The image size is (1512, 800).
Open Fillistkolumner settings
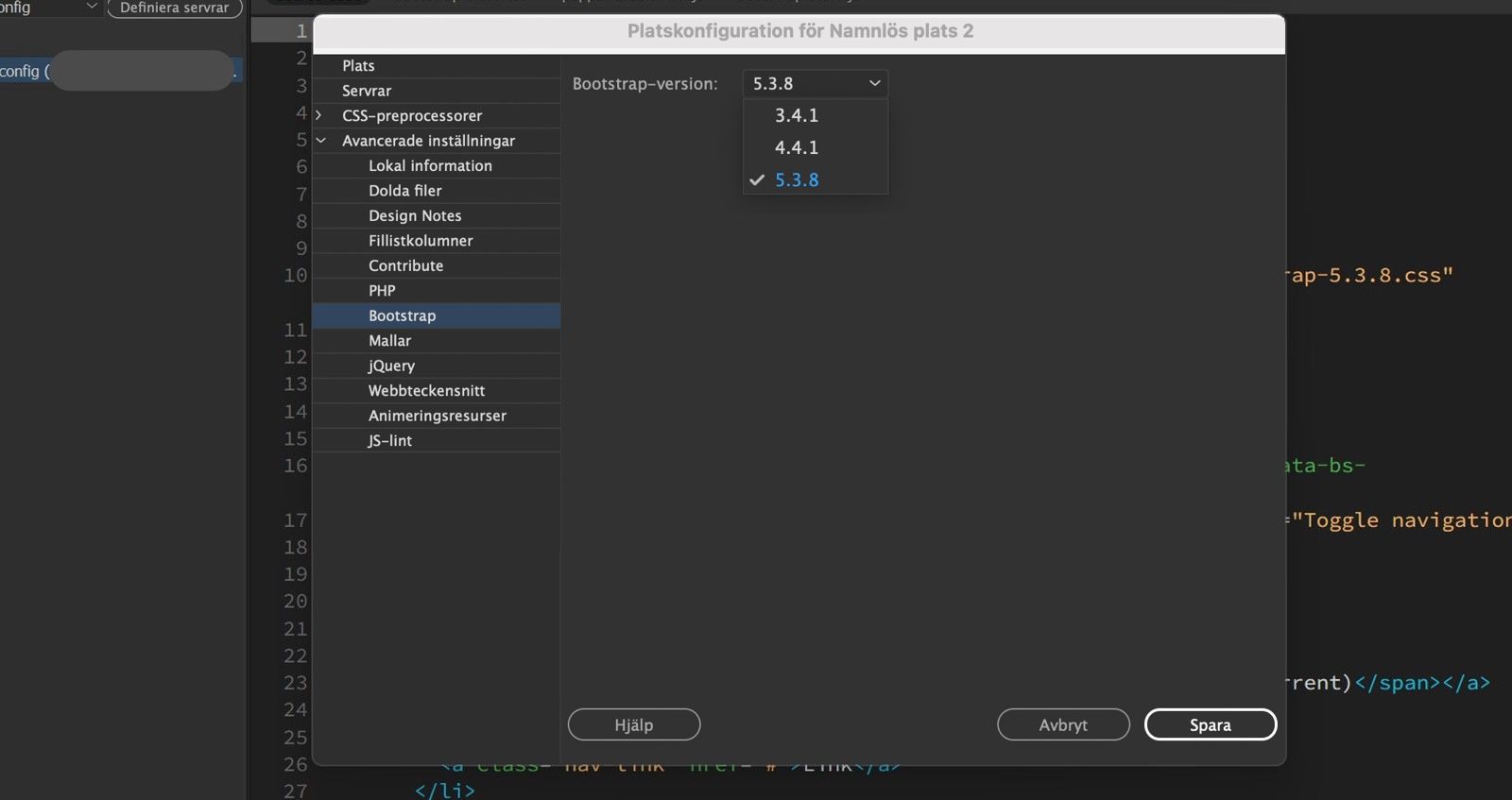[437, 241]
